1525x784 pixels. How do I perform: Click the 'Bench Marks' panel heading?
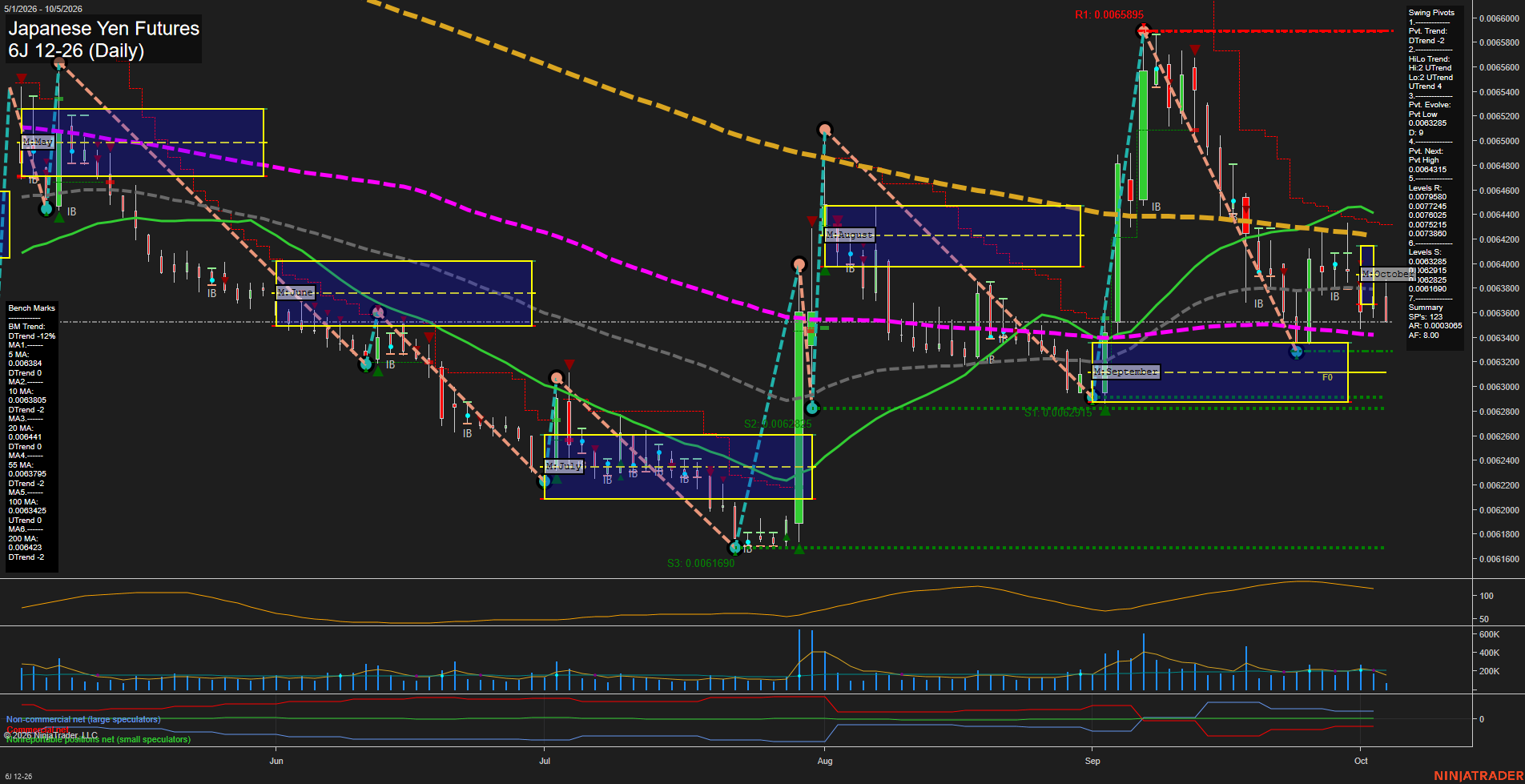click(32, 308)
